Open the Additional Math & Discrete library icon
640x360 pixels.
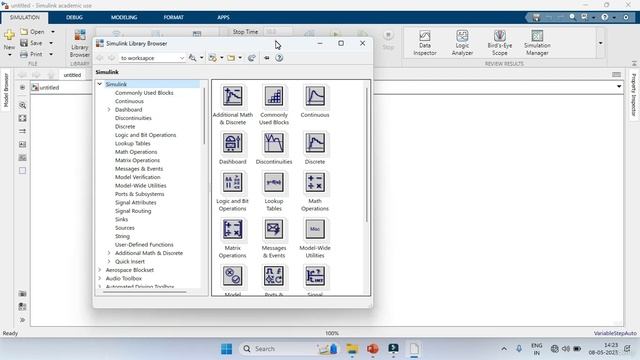[233, 96]
